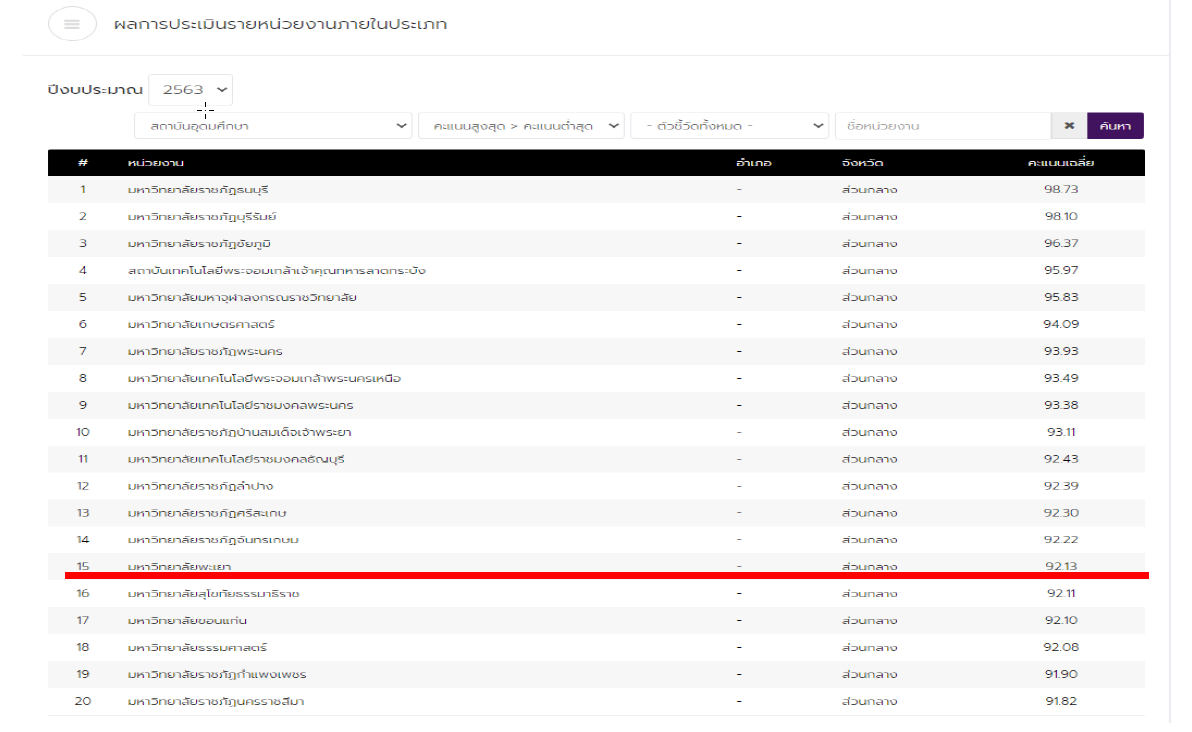Select the row มหาวิทยาลัยเทคโนโลยีราชมงคลพระนคร
Screen dimensions: 1192x732
(596, 406)
